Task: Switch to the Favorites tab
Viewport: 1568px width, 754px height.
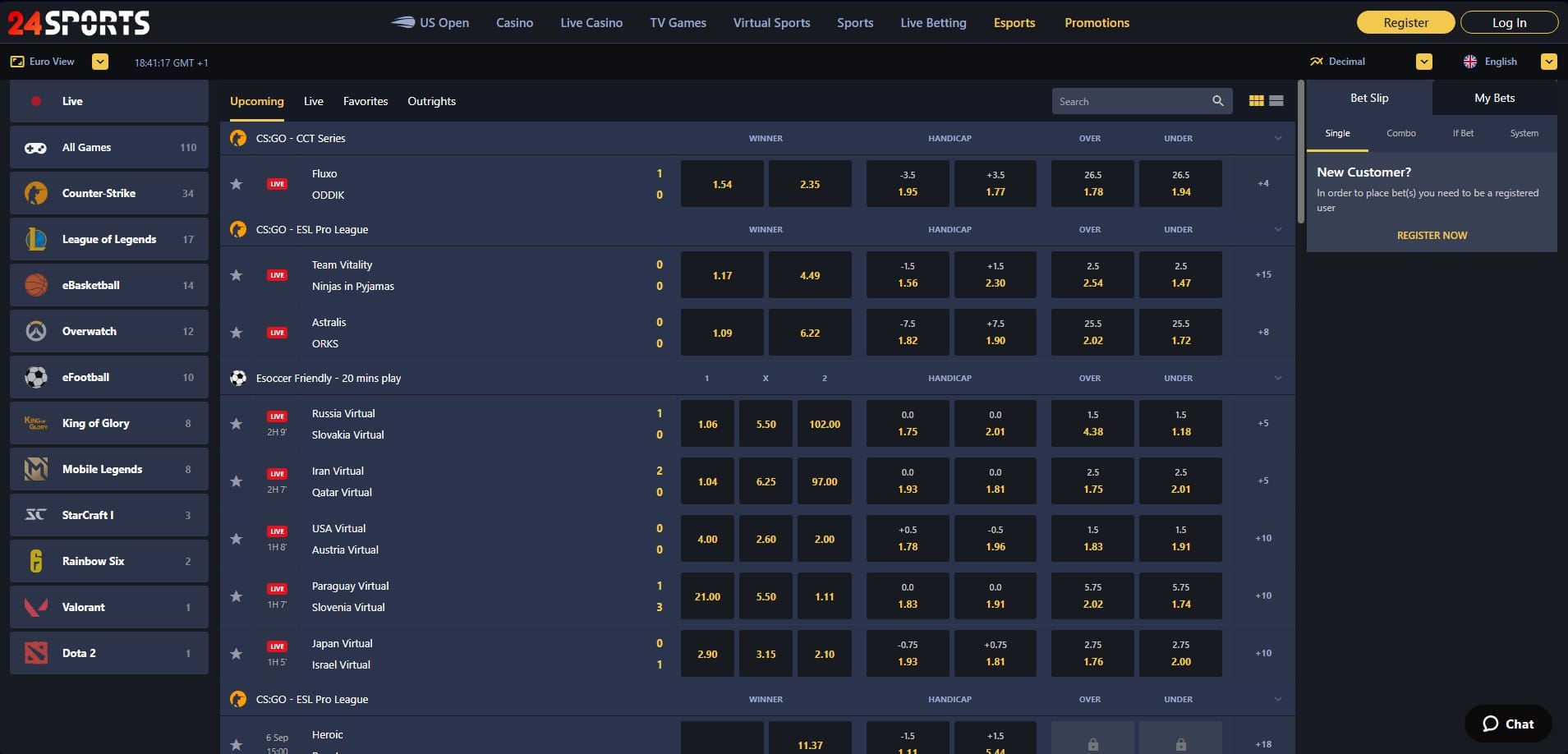Action: [366, 101]
